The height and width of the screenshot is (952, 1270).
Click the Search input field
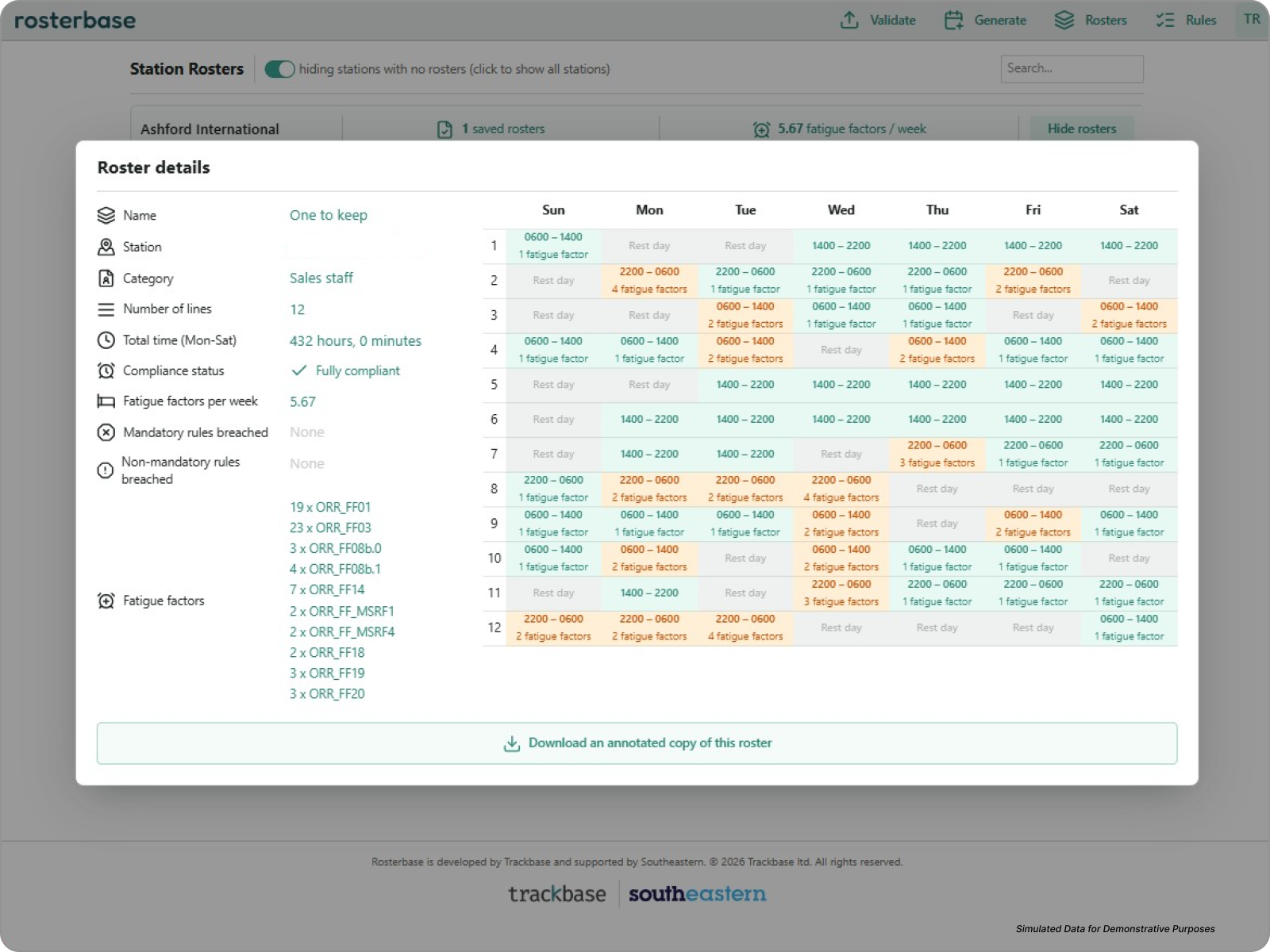click(1072, 69)
